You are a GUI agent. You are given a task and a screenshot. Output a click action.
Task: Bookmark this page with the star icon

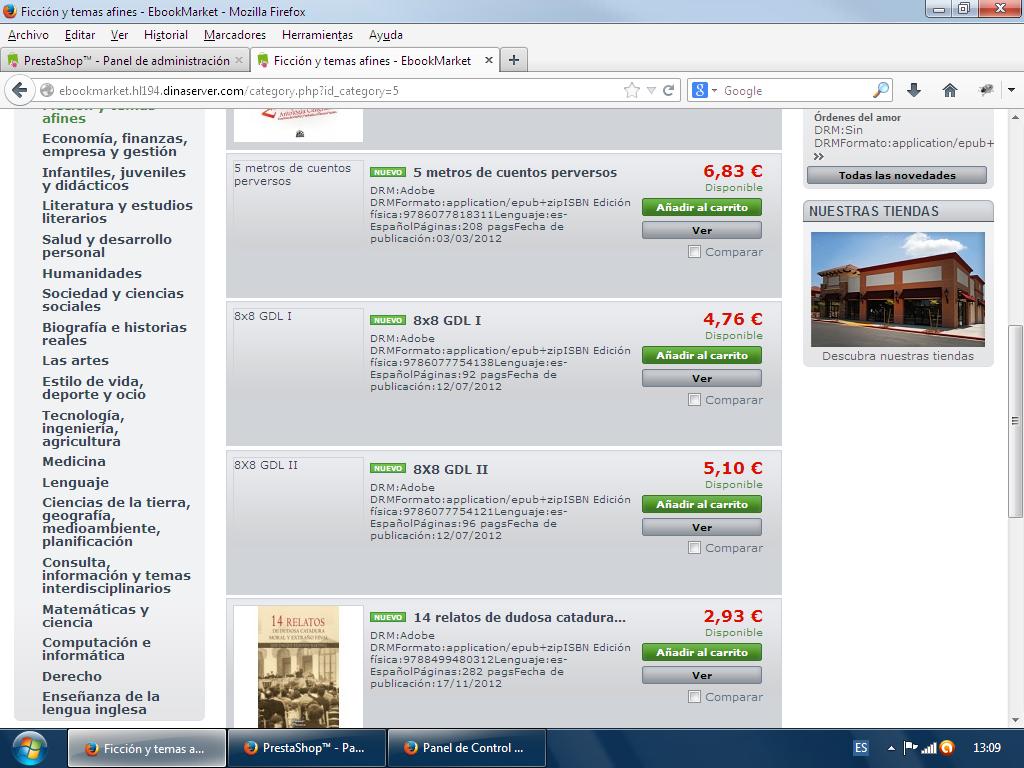point(632,90)
